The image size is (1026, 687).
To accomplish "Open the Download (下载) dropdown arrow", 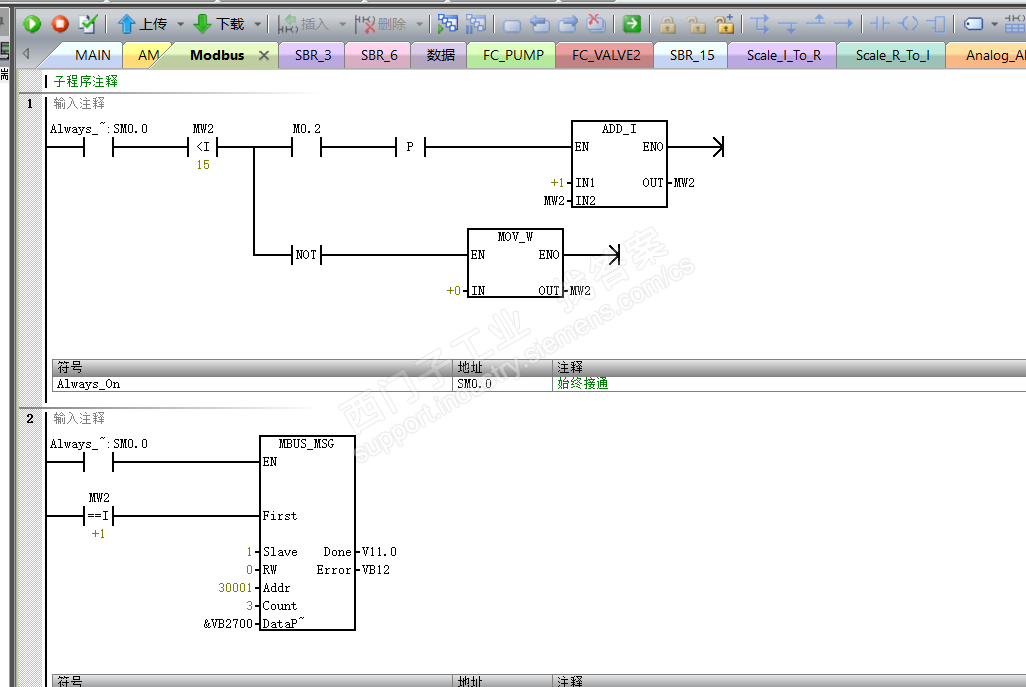I will pos(257,24).
